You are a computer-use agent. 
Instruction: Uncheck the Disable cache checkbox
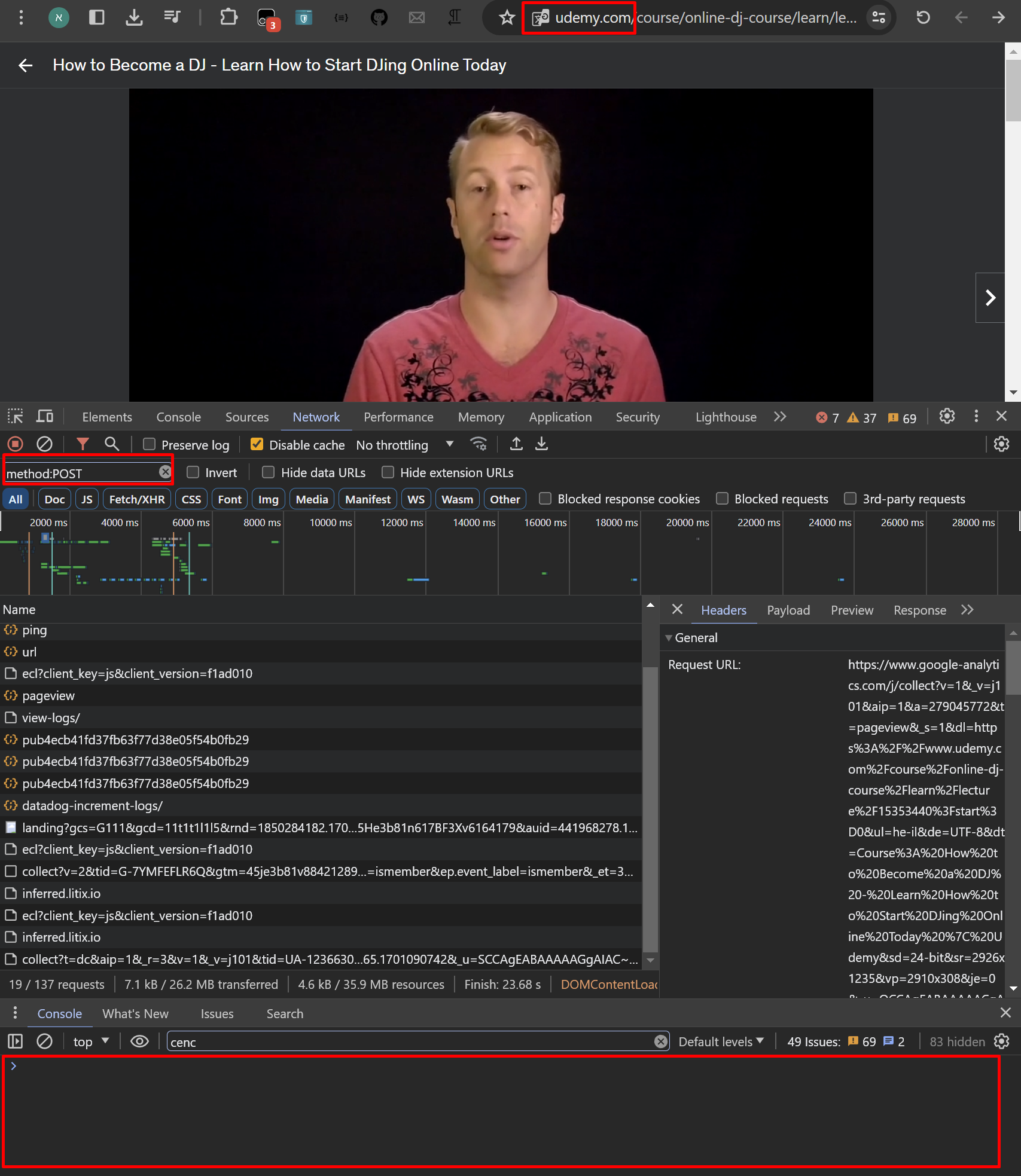(x=257, y=444)
